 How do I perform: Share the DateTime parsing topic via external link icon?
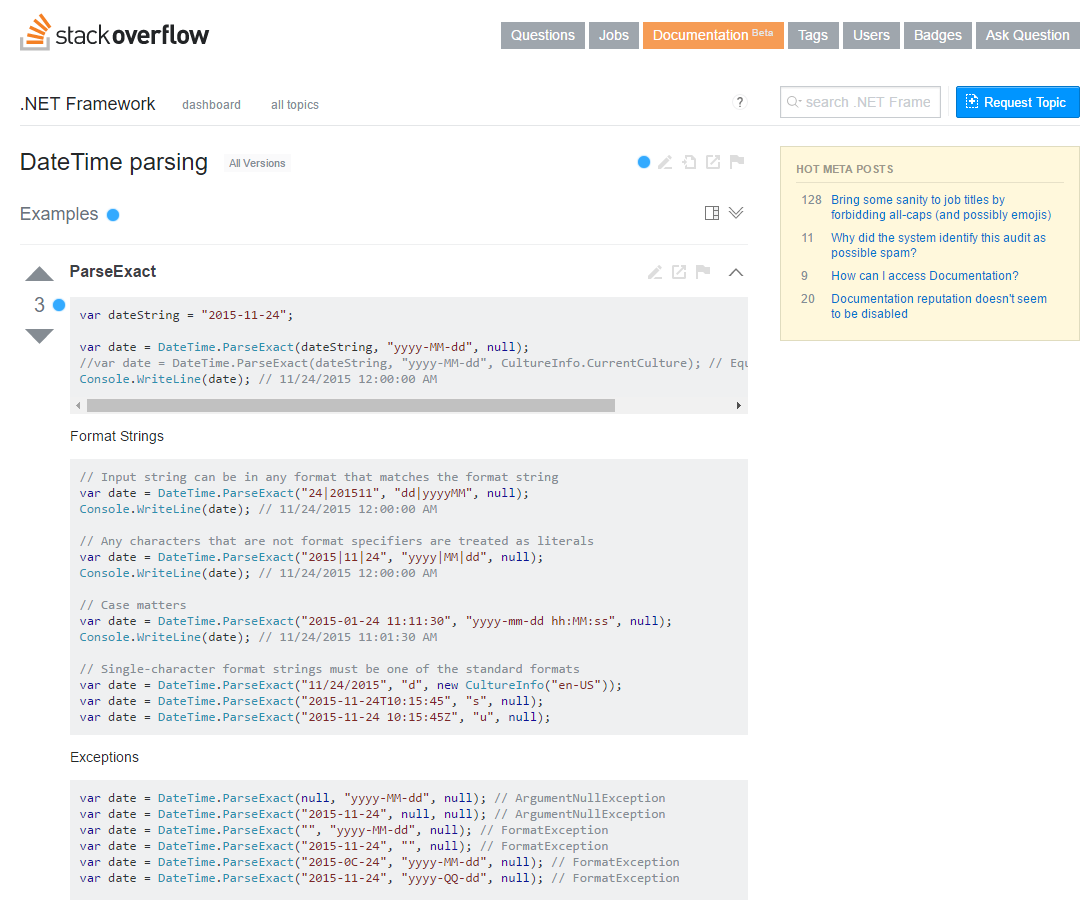pos(712,162)
